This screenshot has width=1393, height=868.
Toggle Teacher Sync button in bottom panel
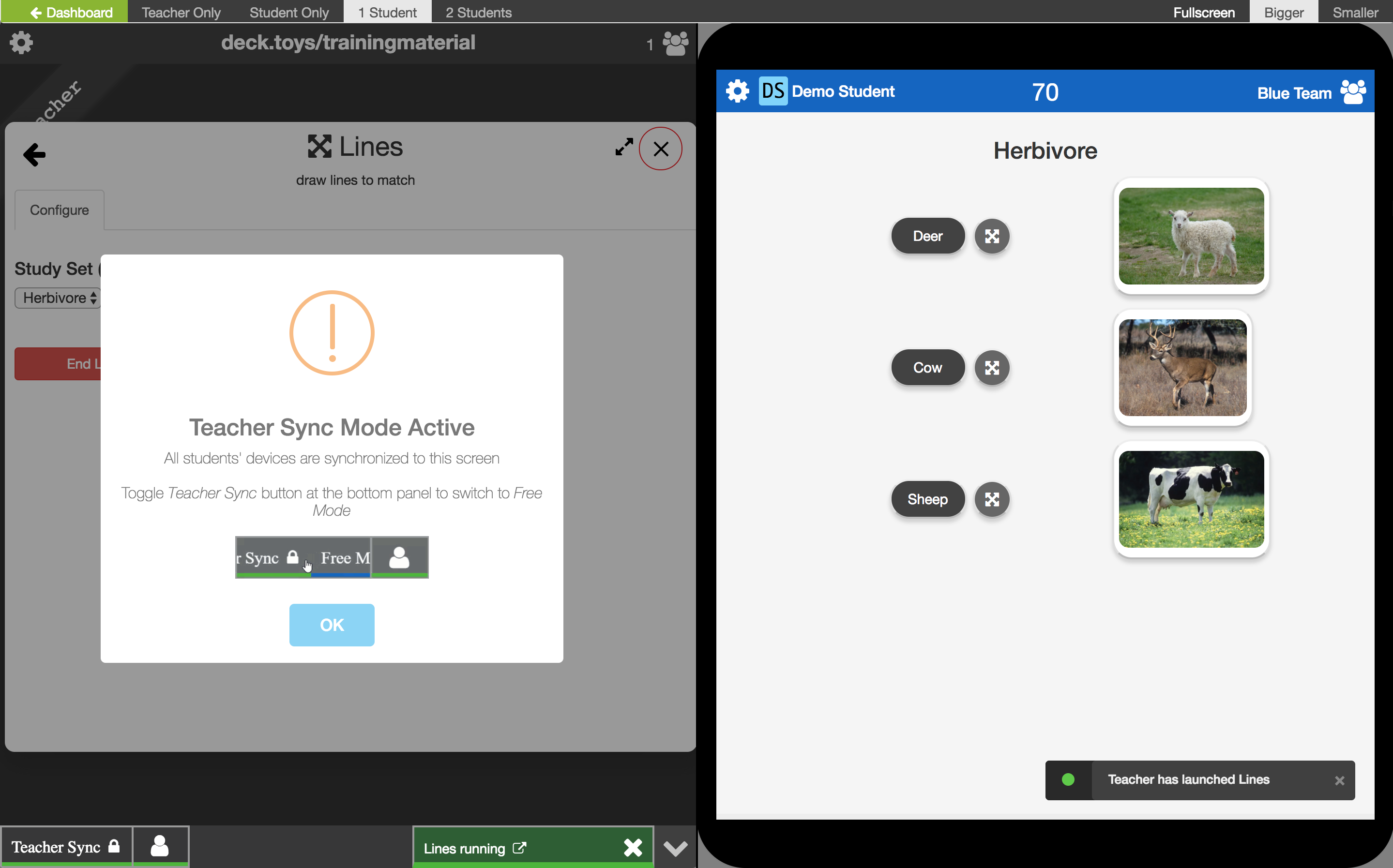coord(66,847)
